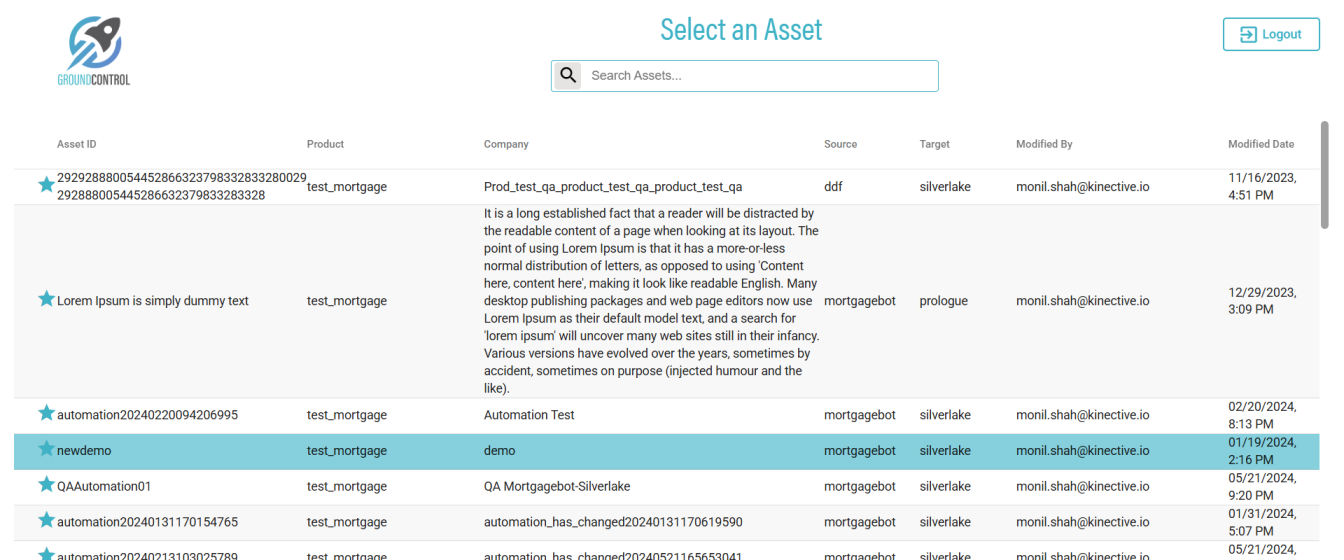Click the Ground Control rocket logo
Image resolution: width=1344 pixels, height=560 pixels.
point(94,50)
